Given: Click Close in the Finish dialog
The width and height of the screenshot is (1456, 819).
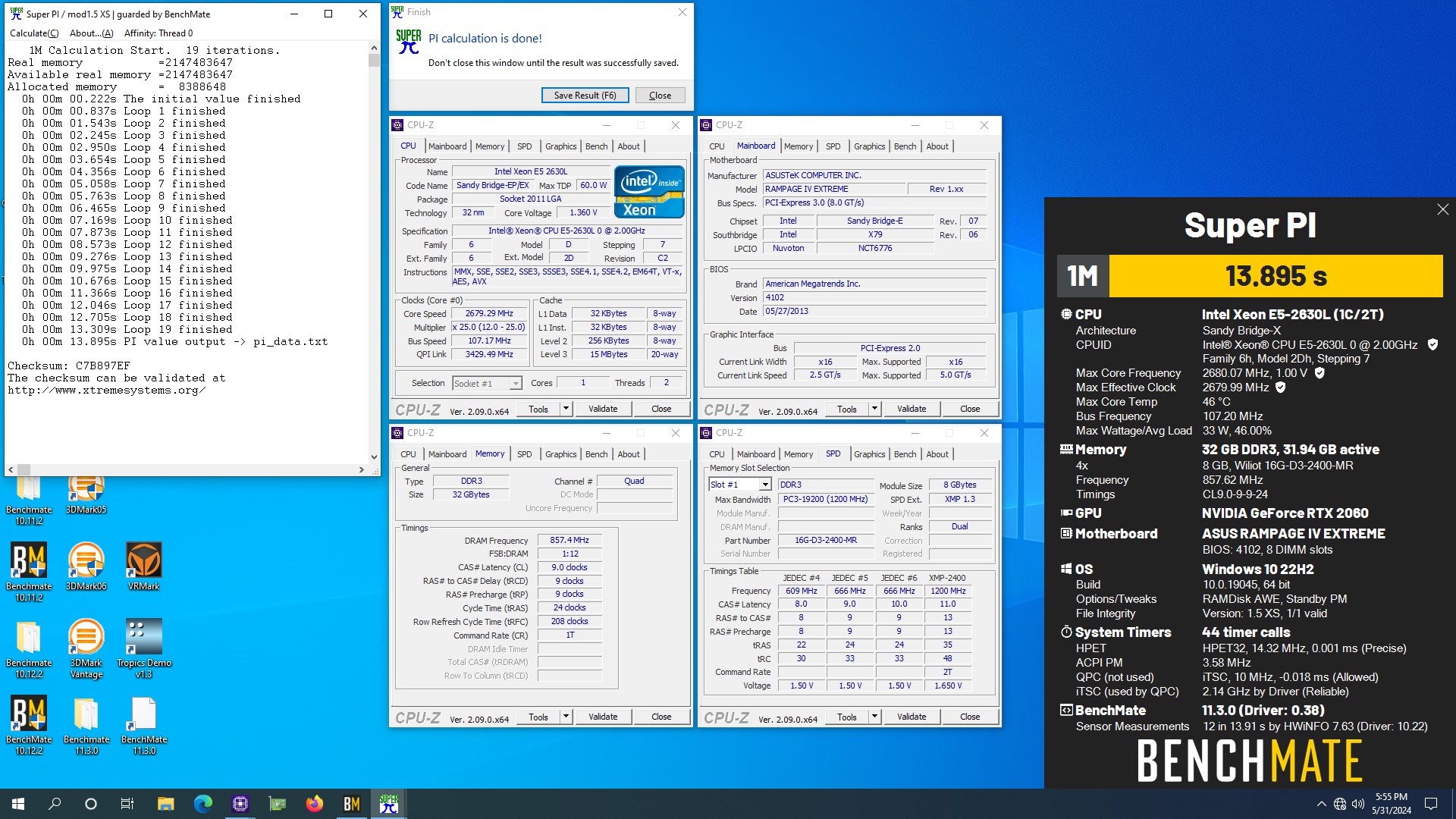Looking at the screenshot, I should (660, 96).
